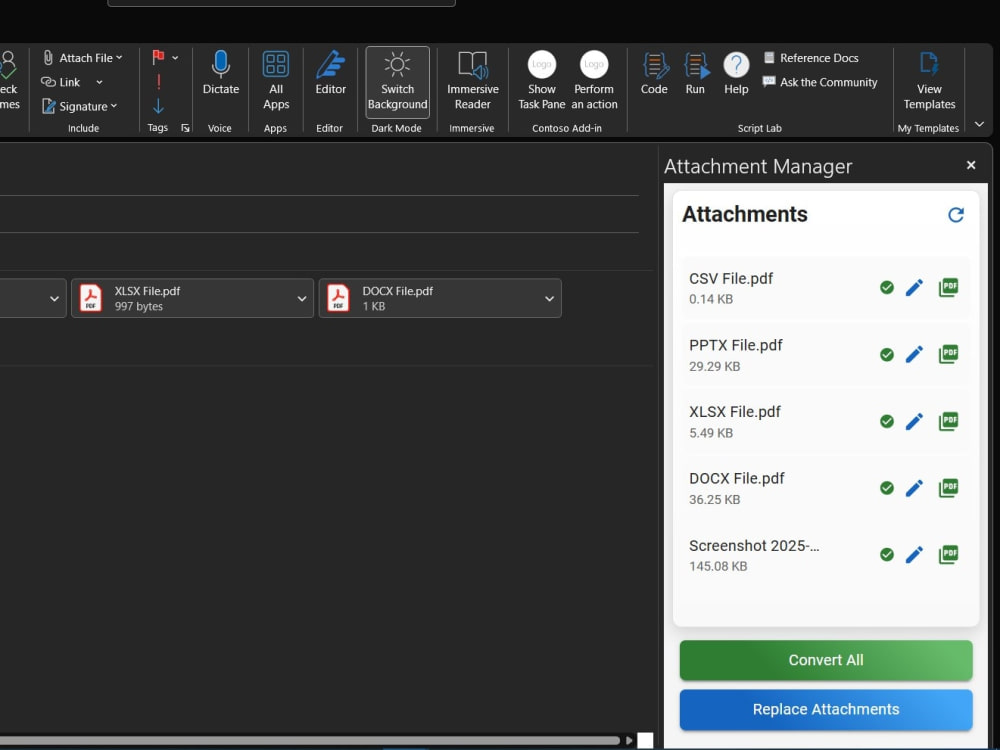Click green check for PPTX File.pdf
The width and height of the screenshot is (1000, 750).
pyautogui.click(x=886, y=355)
